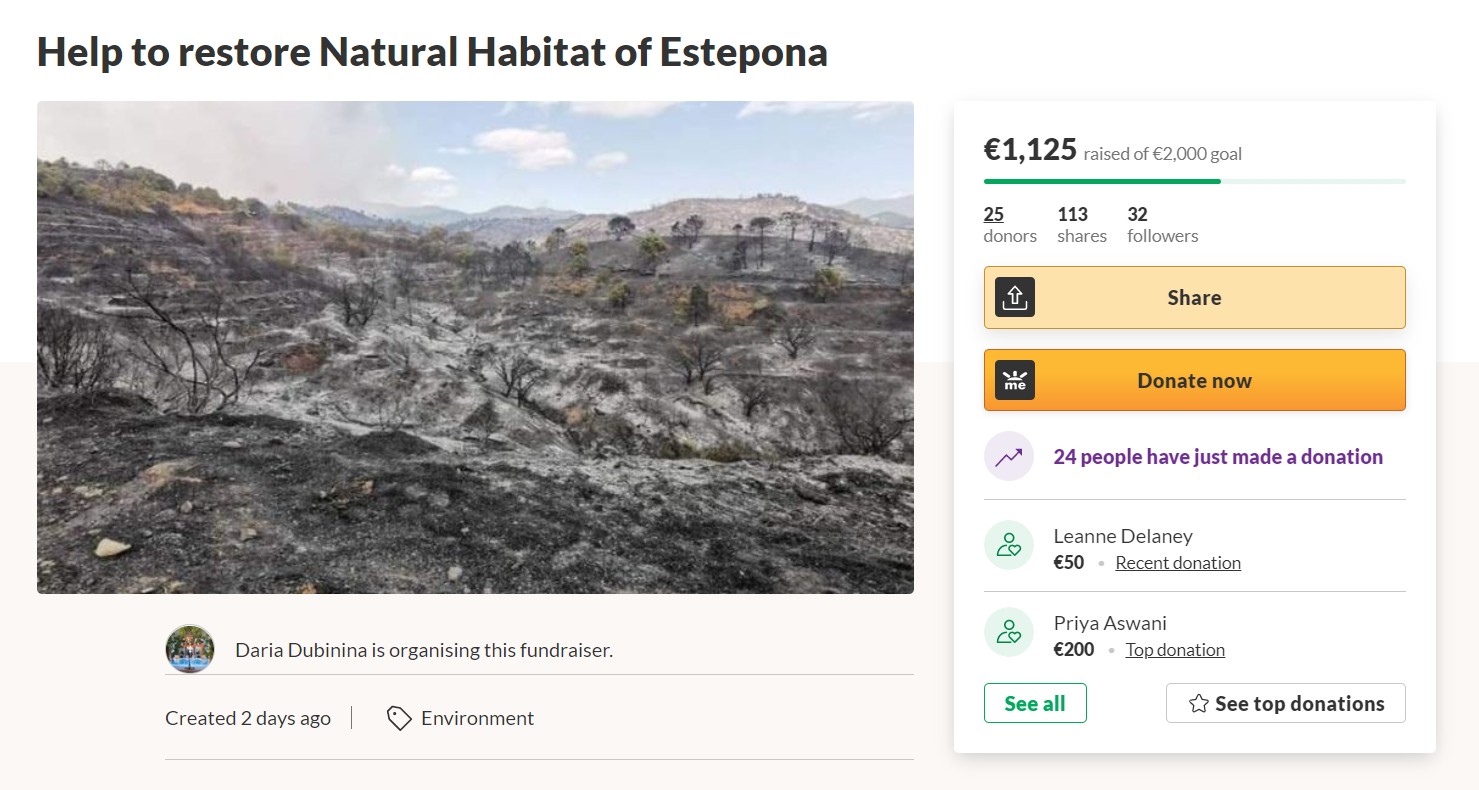Open the See all donations list
This screenshot has width=1479, height=790.
pyautogui.click(x=1035, y=703)
